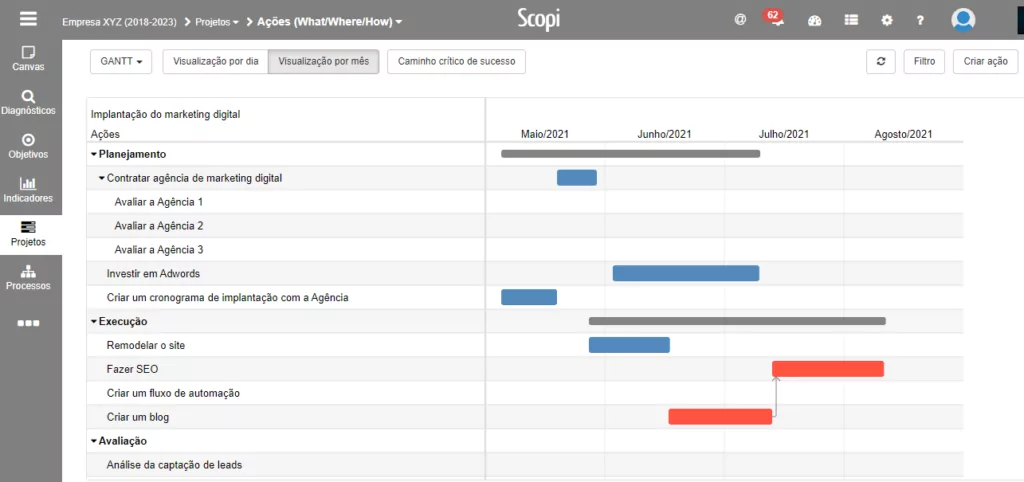This screenshot has width=1024, height=482.
Task: Select Visualização por mês view
Action: tap(323, 61)
